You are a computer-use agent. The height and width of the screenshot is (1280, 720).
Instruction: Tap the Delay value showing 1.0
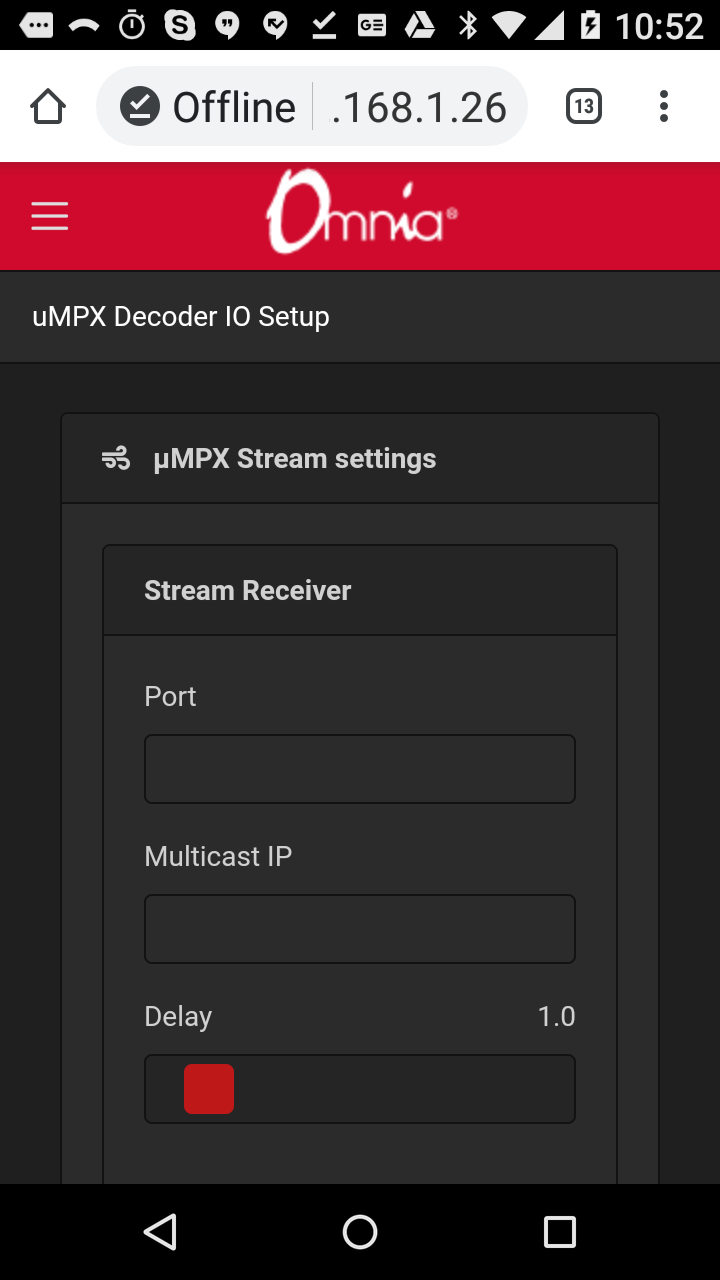[x=557, y=1016]
